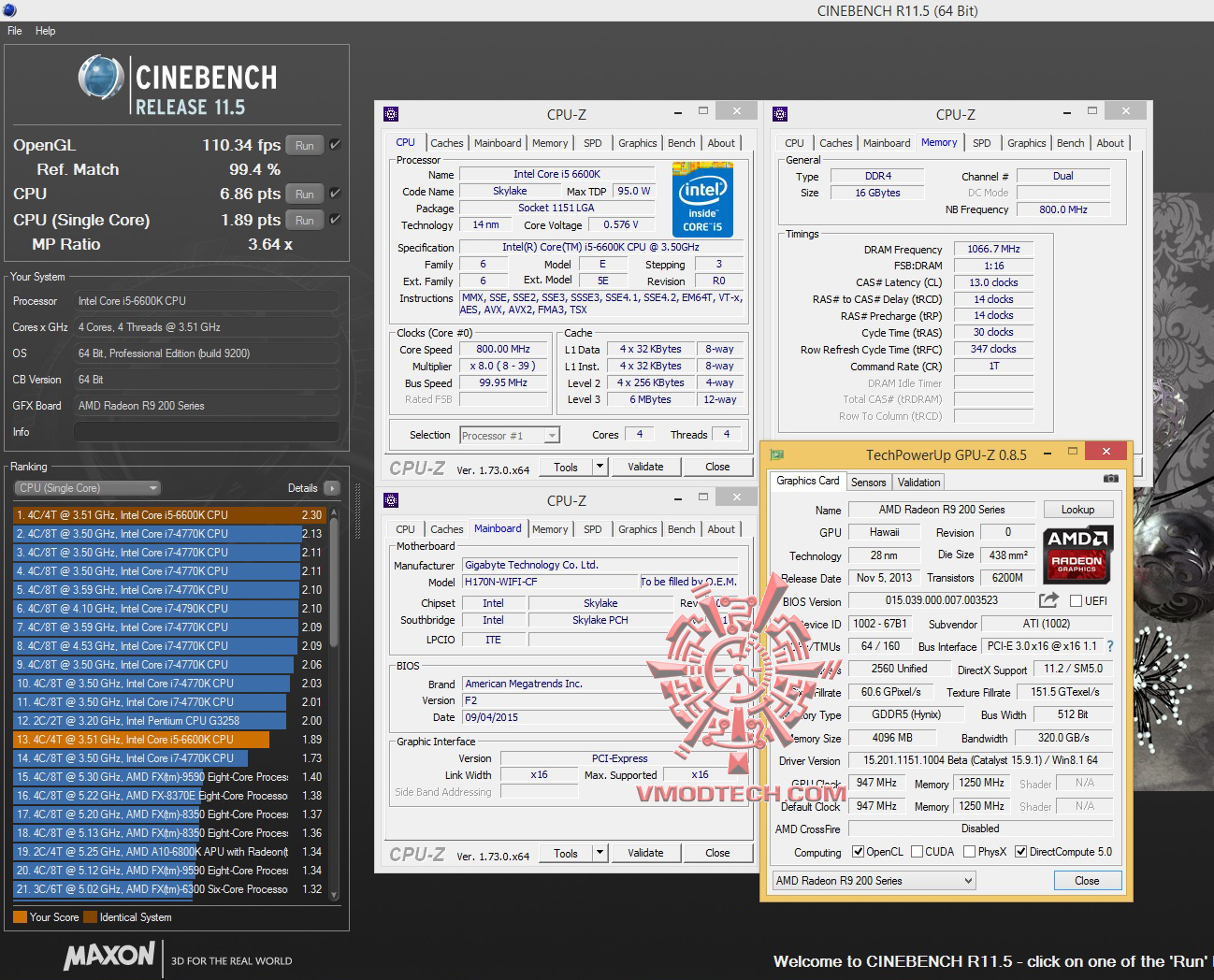Toggle the DirectCompute 5.0 checkbox
This screenshot has width=1214, height=980.
[1021, 852]
